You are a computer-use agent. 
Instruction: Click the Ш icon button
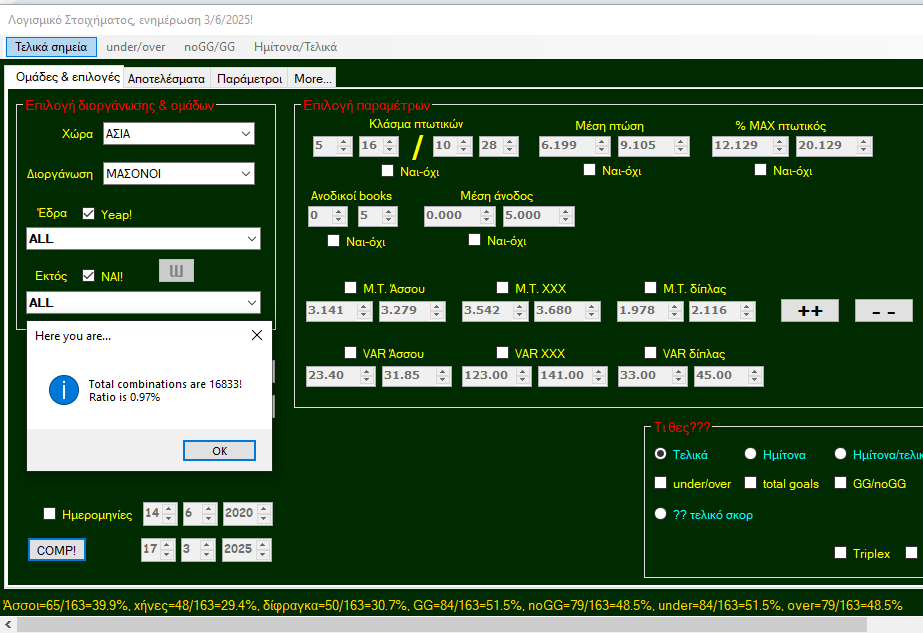(176, 272)
